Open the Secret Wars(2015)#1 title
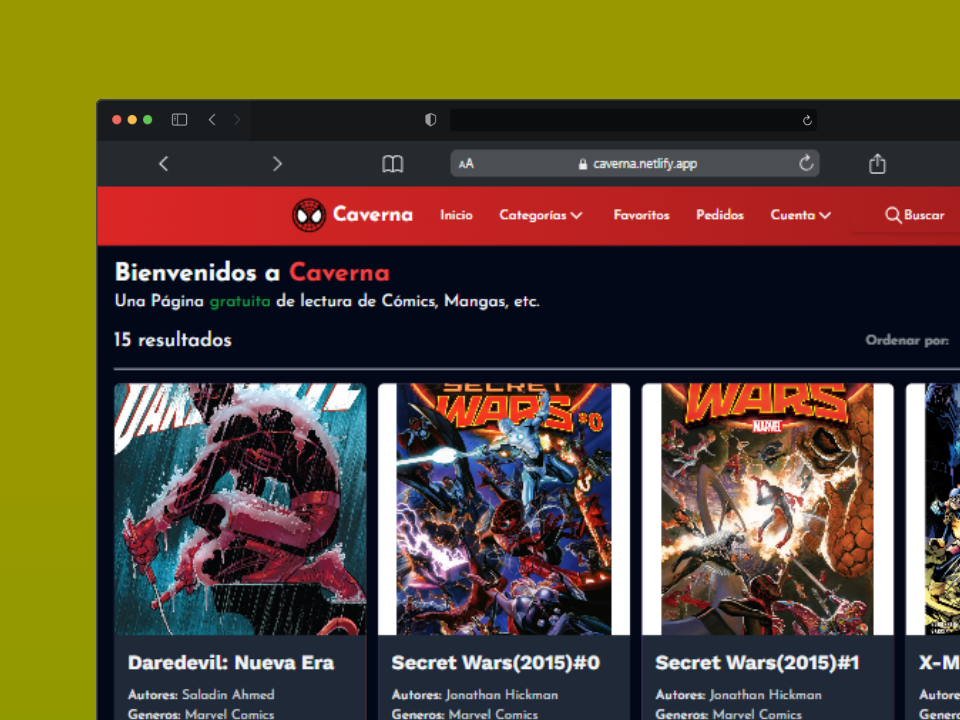The image size is (960, 720). tap(757, 662)
